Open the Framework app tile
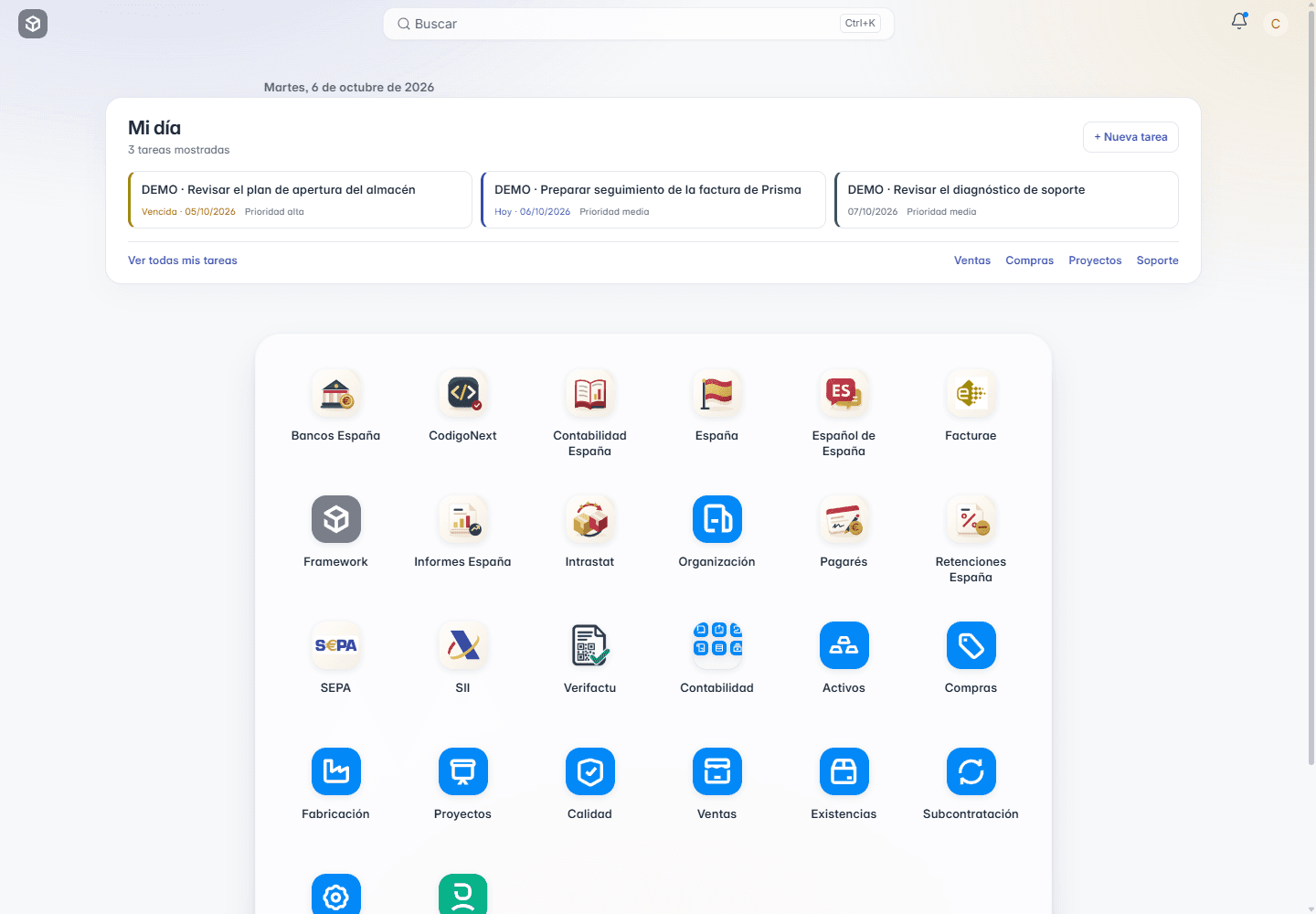The image size is (1316, 914). click(335, 520)
